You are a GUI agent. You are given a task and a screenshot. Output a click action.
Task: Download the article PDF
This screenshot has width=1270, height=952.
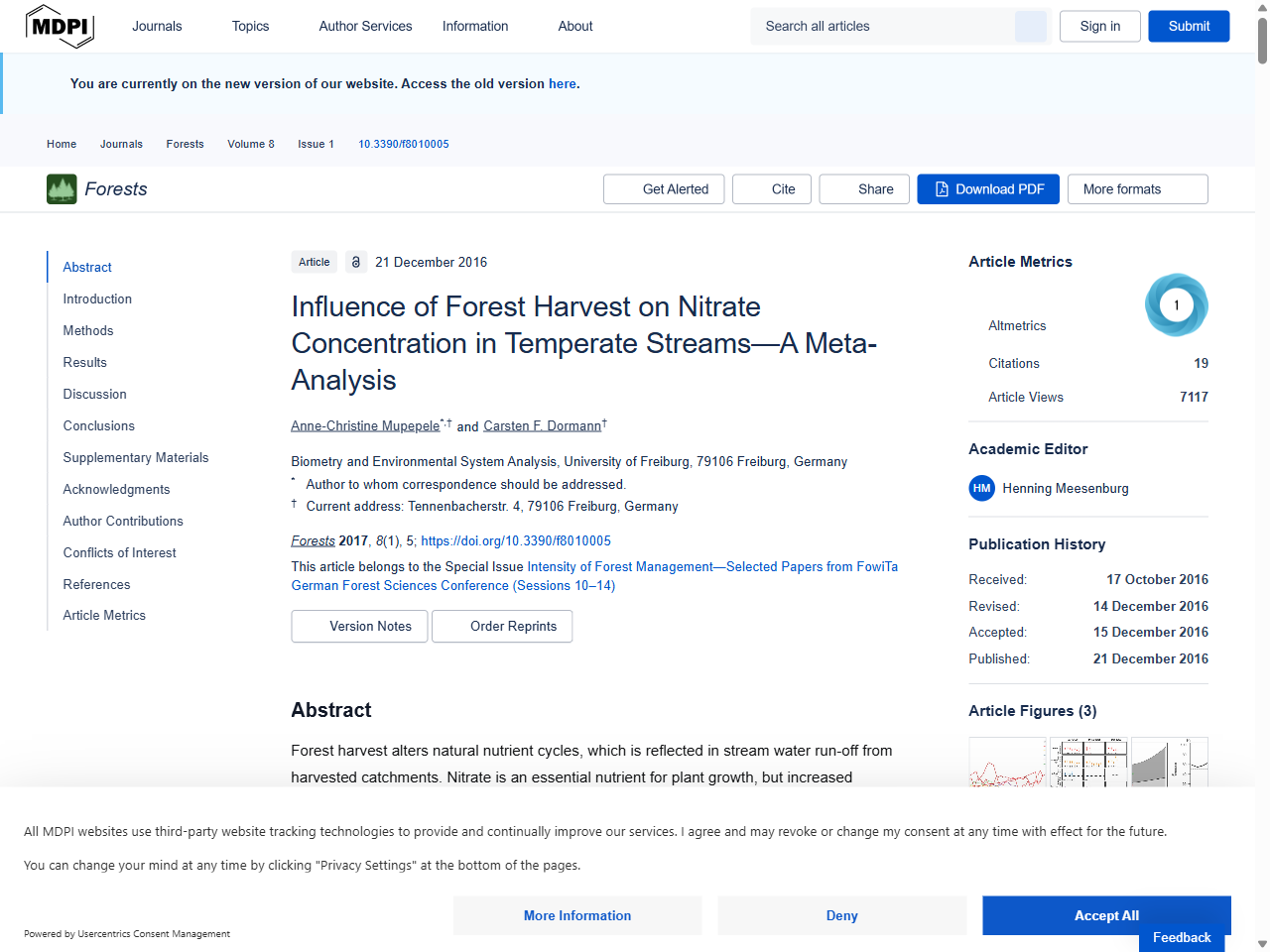coord(987,189)
